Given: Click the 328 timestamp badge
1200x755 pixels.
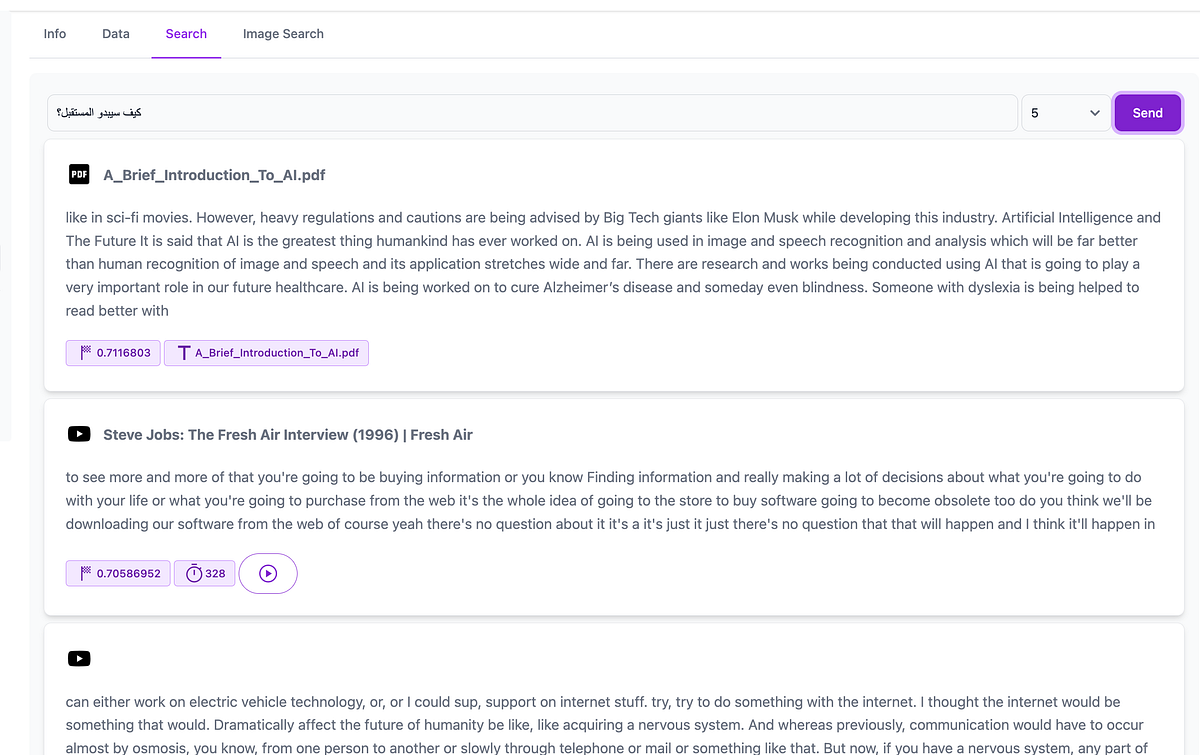Looking at the screenshot, I should (204, 573).
